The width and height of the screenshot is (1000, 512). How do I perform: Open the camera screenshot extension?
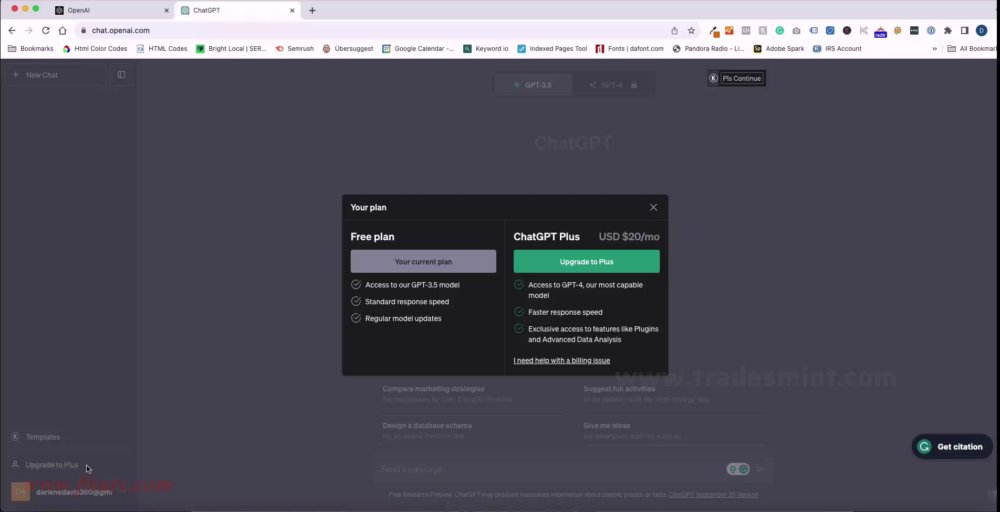797,30
